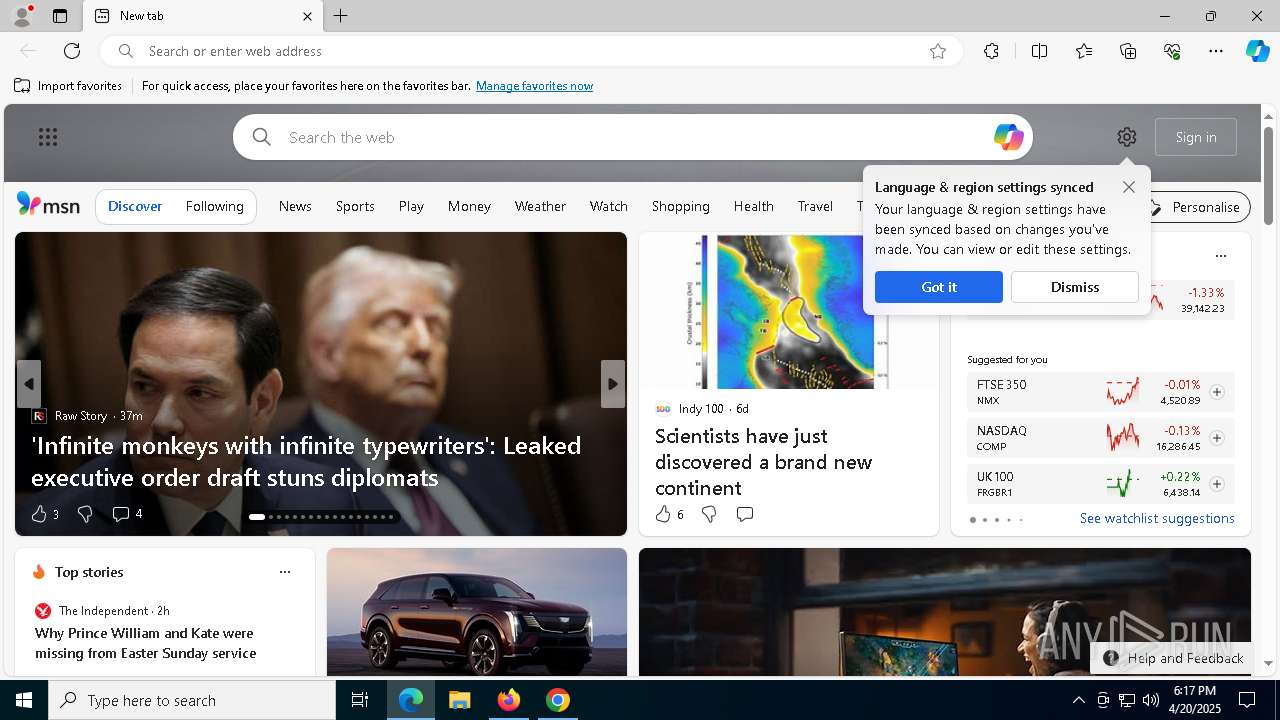Add this page to favorites star
The image size is (1280, 720).
click(x=938, y=51)
